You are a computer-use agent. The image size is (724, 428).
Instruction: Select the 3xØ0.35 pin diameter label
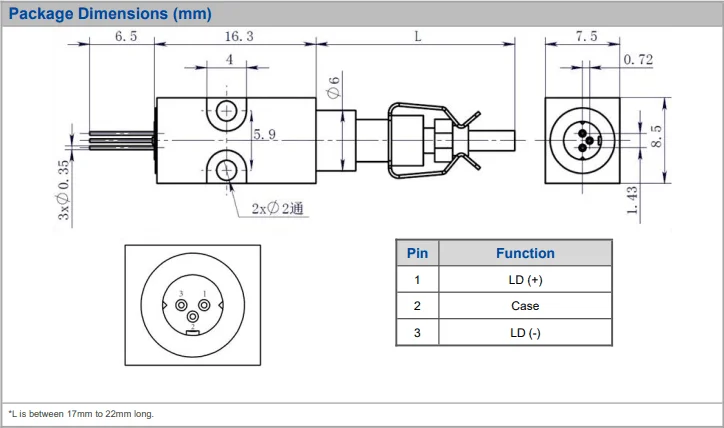tap(64, 190)
